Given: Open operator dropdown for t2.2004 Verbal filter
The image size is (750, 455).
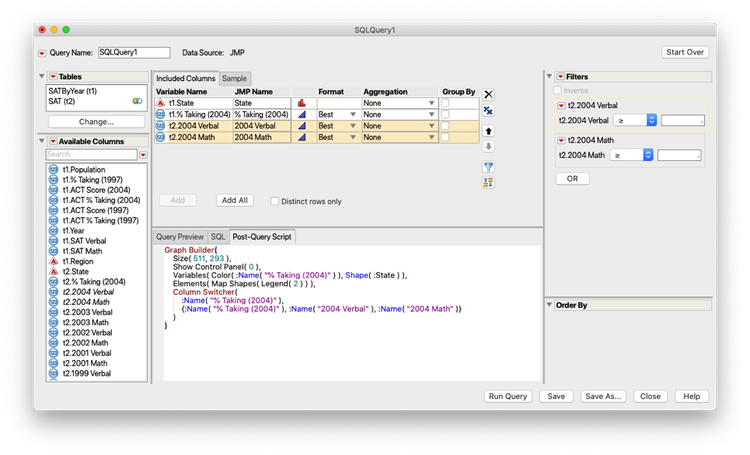Looking at the screenshot, I should pos(635,121).
